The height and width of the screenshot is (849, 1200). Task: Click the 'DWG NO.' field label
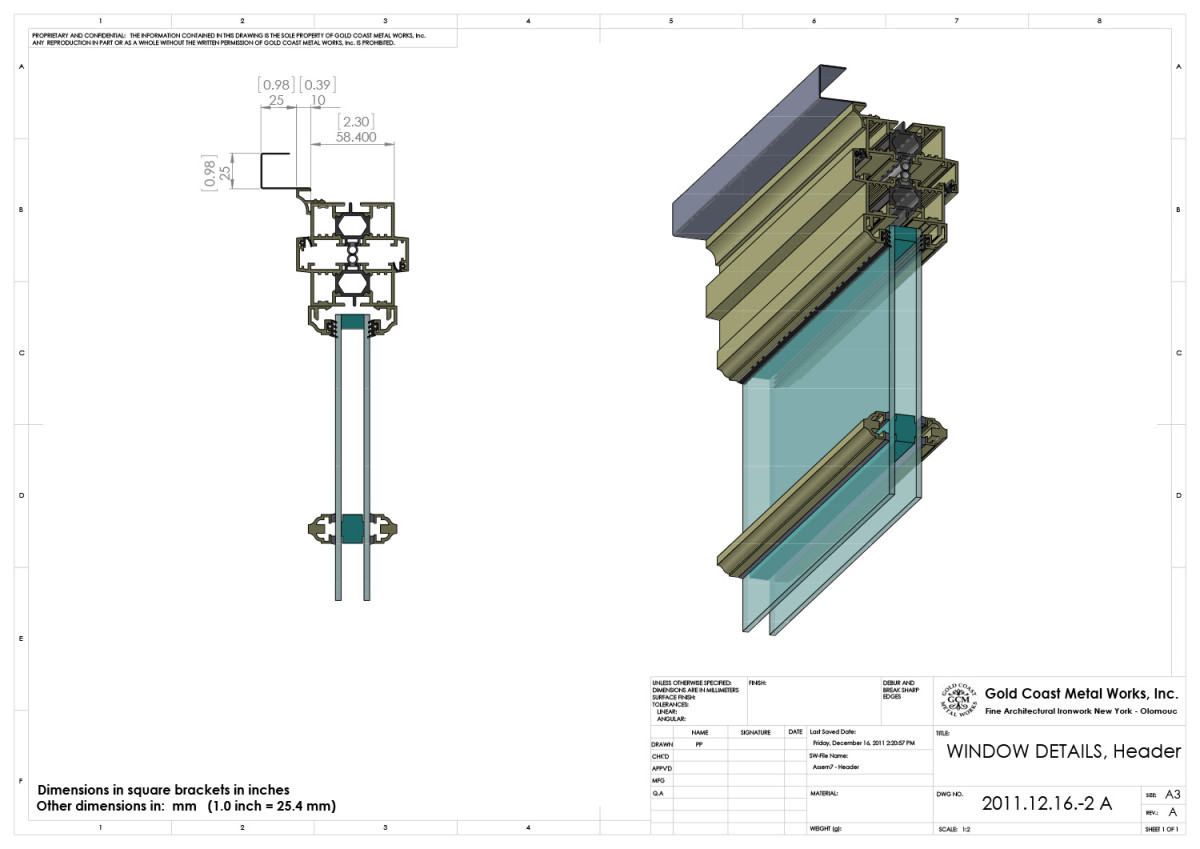tap(949, 793)
